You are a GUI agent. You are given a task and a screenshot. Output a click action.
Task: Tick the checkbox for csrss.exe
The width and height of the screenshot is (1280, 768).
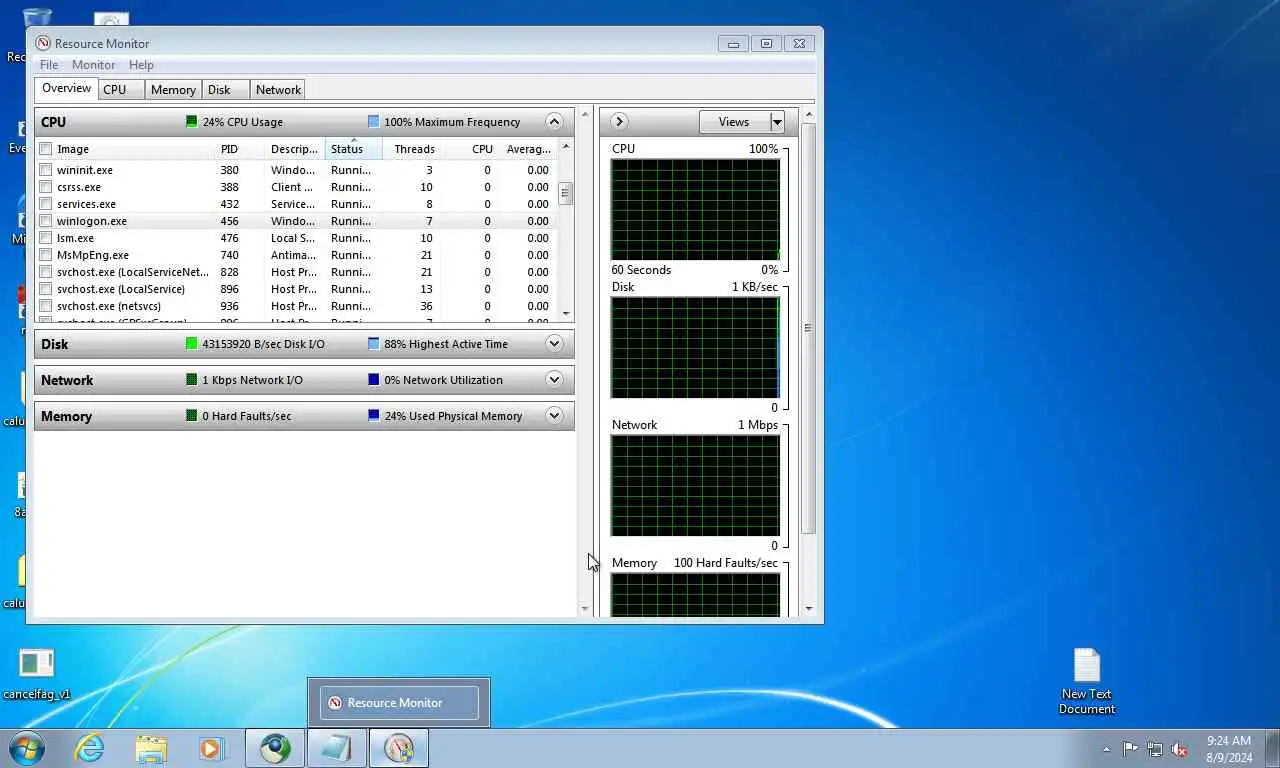pyautogui.click(x=45, y=187)
